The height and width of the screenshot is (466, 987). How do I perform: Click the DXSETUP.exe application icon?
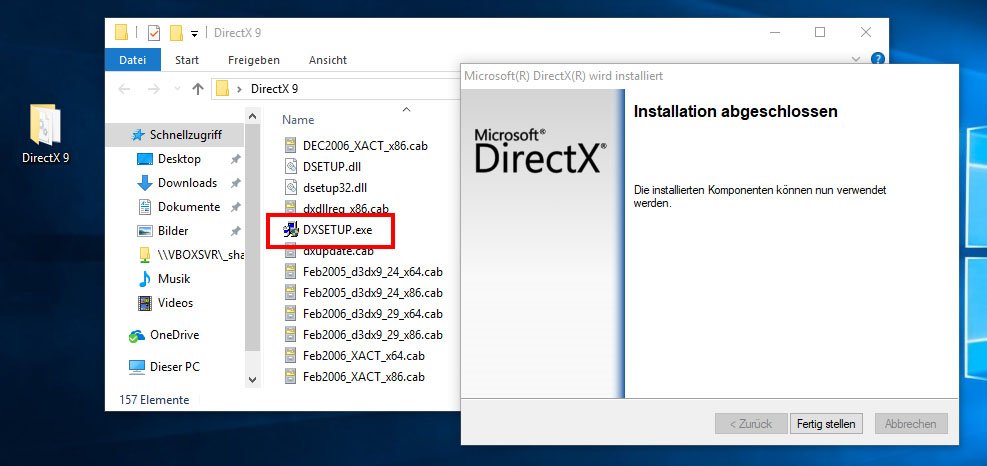click(291, 230)
